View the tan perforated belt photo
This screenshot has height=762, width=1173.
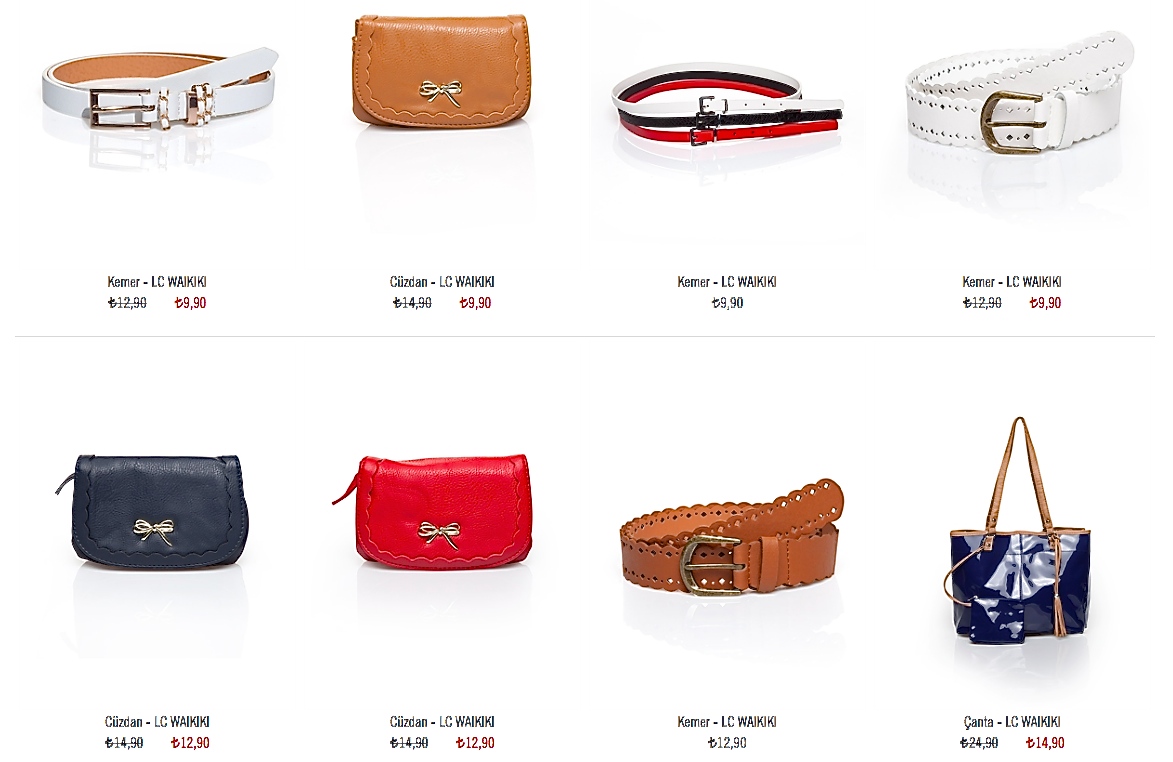[x=731, y=538]
